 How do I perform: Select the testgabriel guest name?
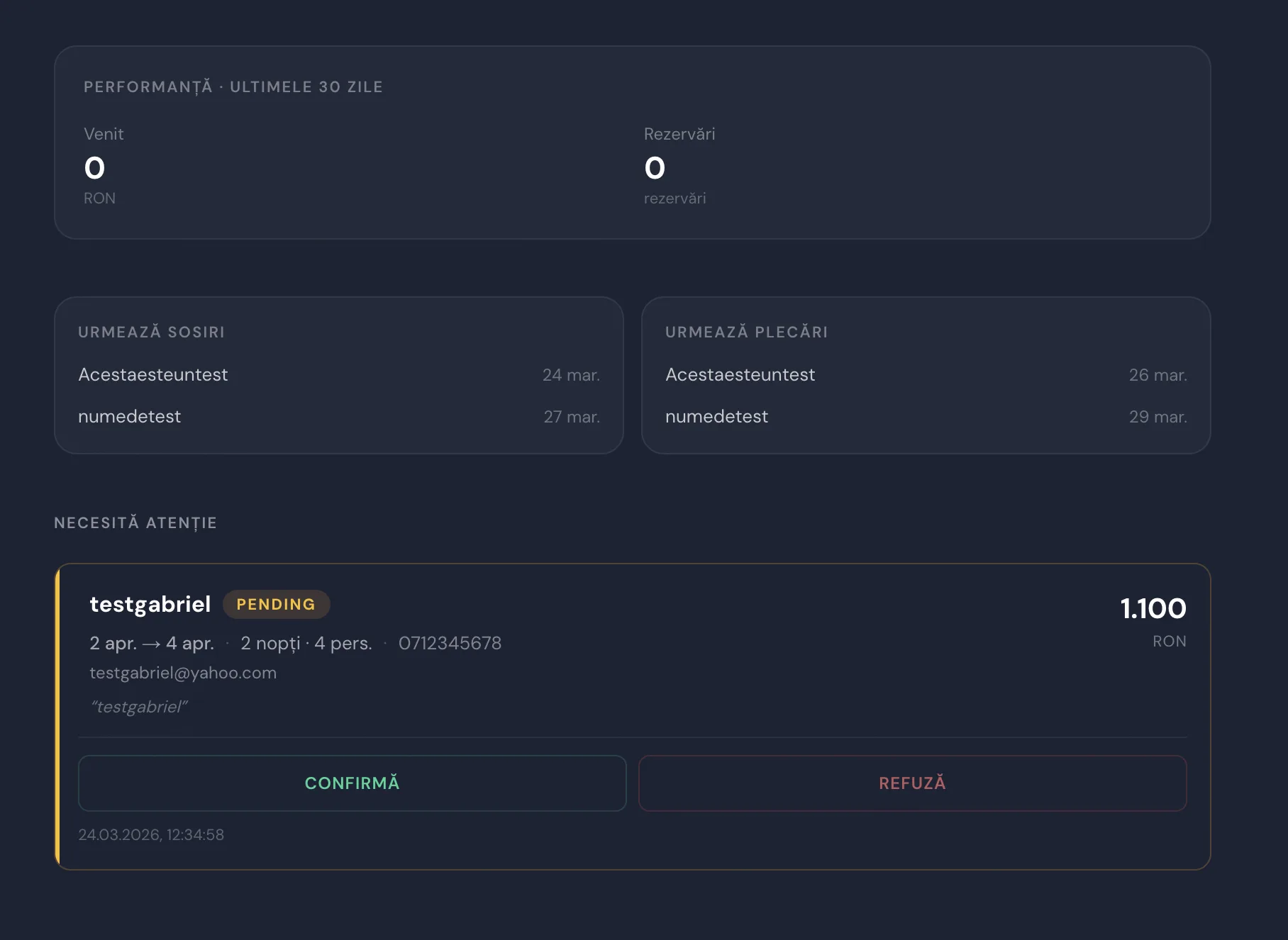[150, 604]
